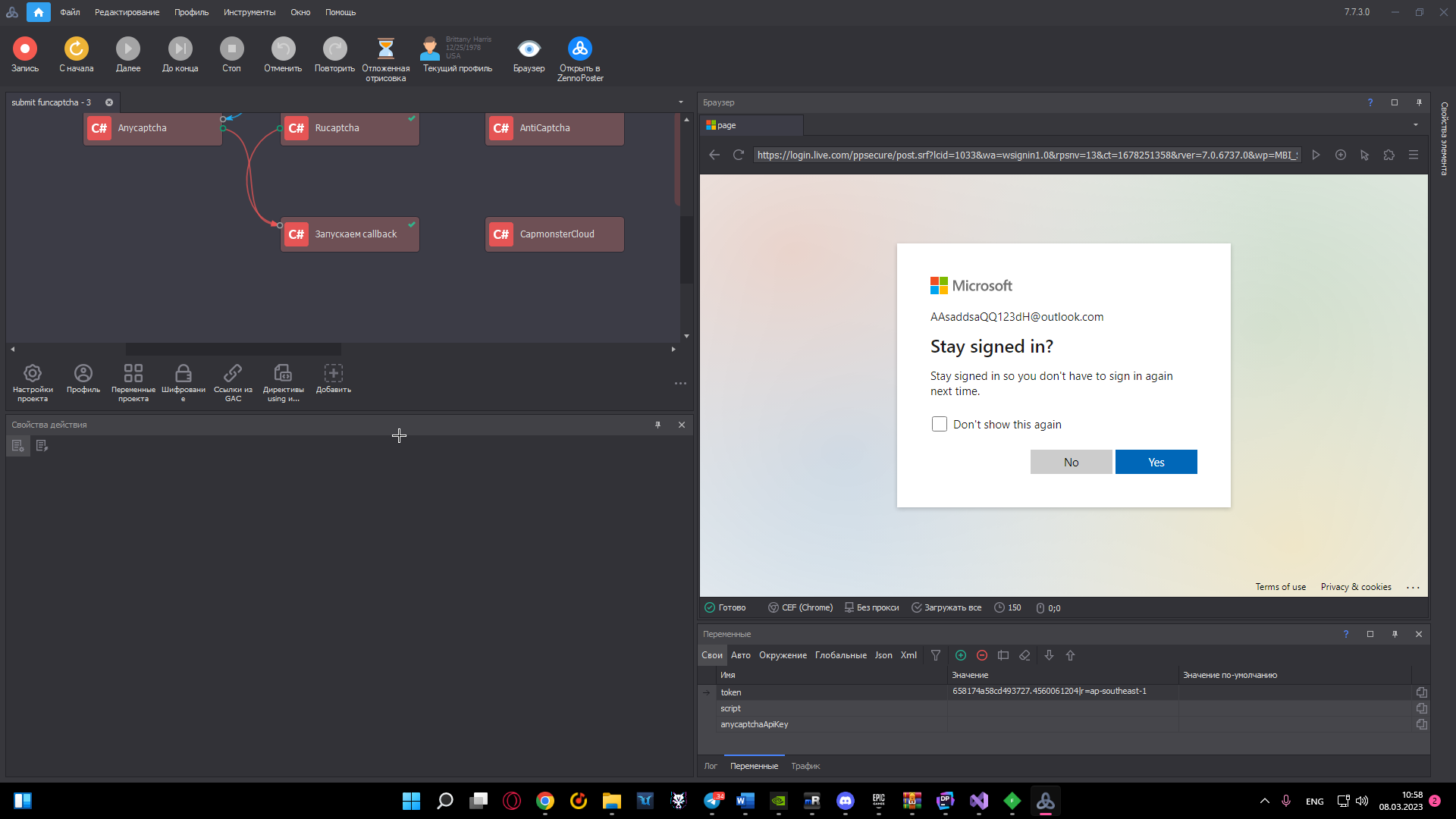Click the Yes button in Microsoft dialog

point(1156,463)
